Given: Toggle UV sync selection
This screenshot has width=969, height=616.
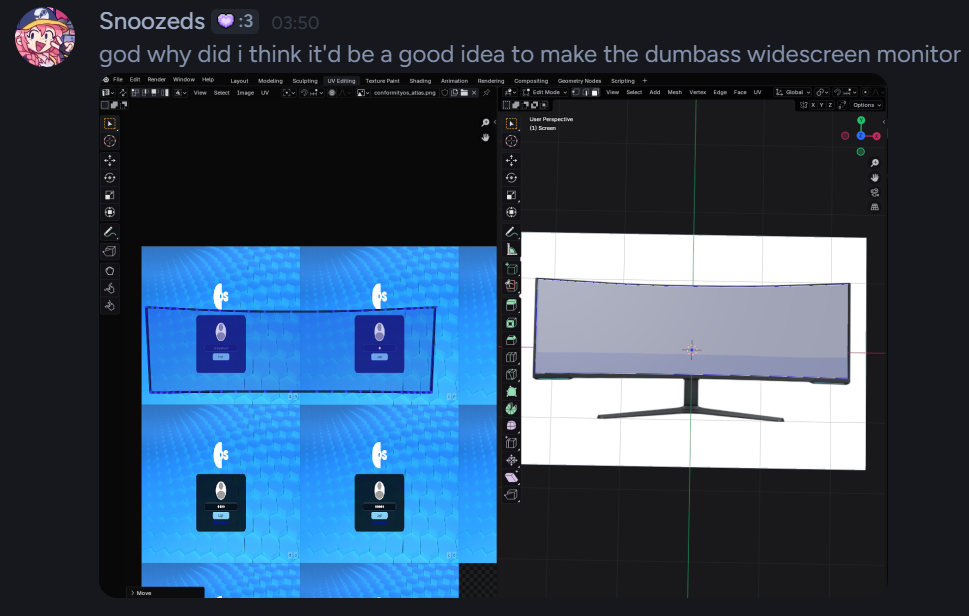Looking at the screenshot, I should point(123,93).
